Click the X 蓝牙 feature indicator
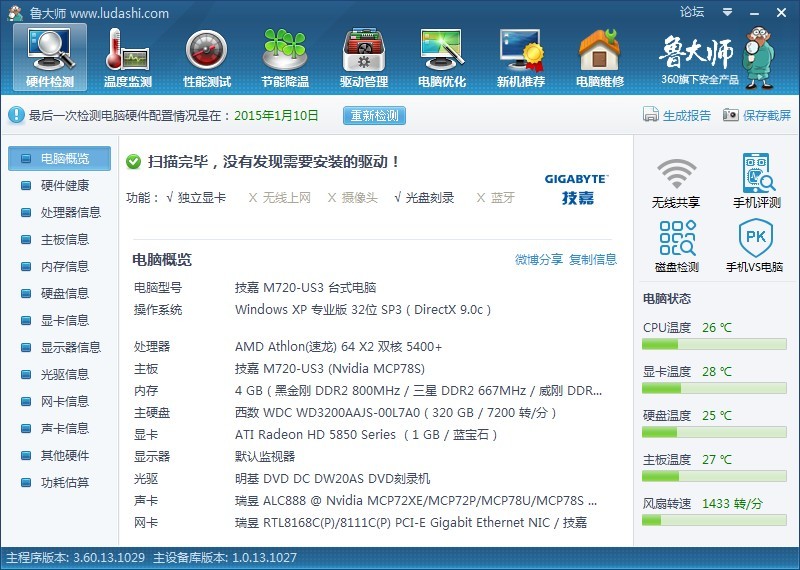The image size is (800, 570). click(495, 197)
